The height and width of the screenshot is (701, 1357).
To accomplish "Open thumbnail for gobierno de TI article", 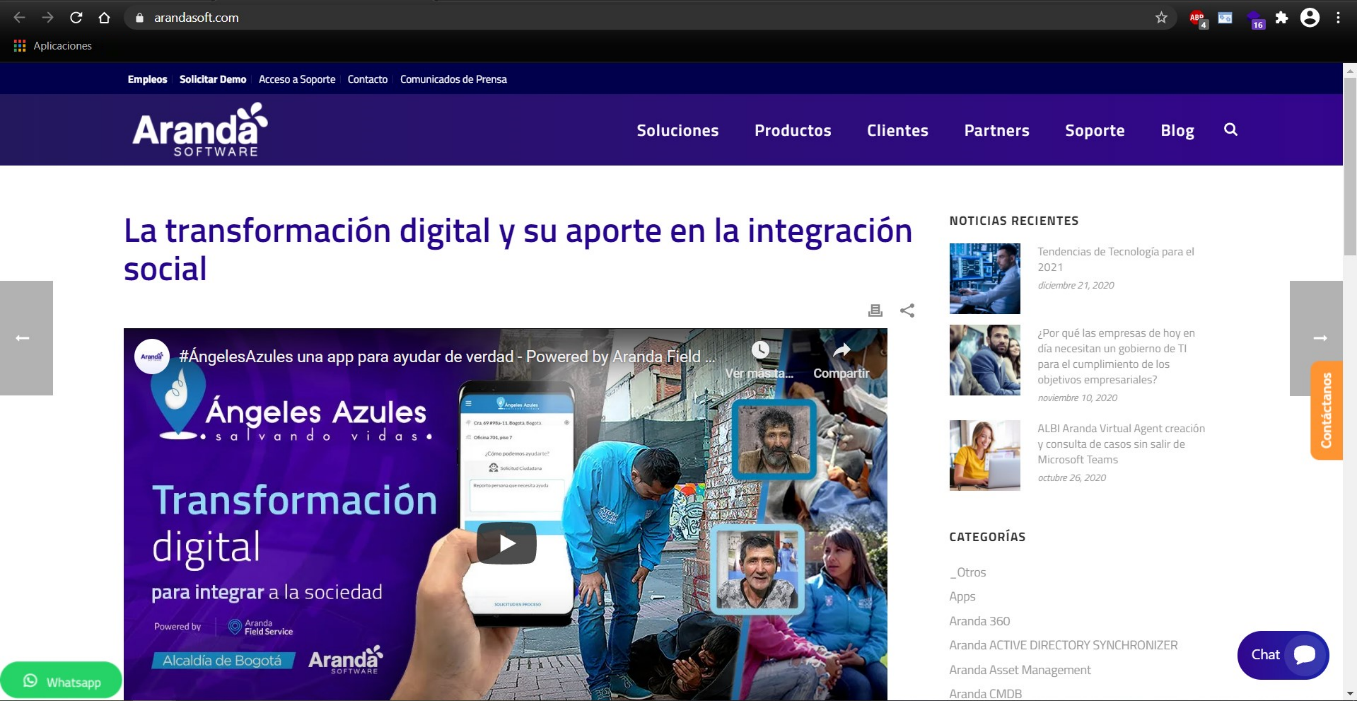I will coord(985,360).
